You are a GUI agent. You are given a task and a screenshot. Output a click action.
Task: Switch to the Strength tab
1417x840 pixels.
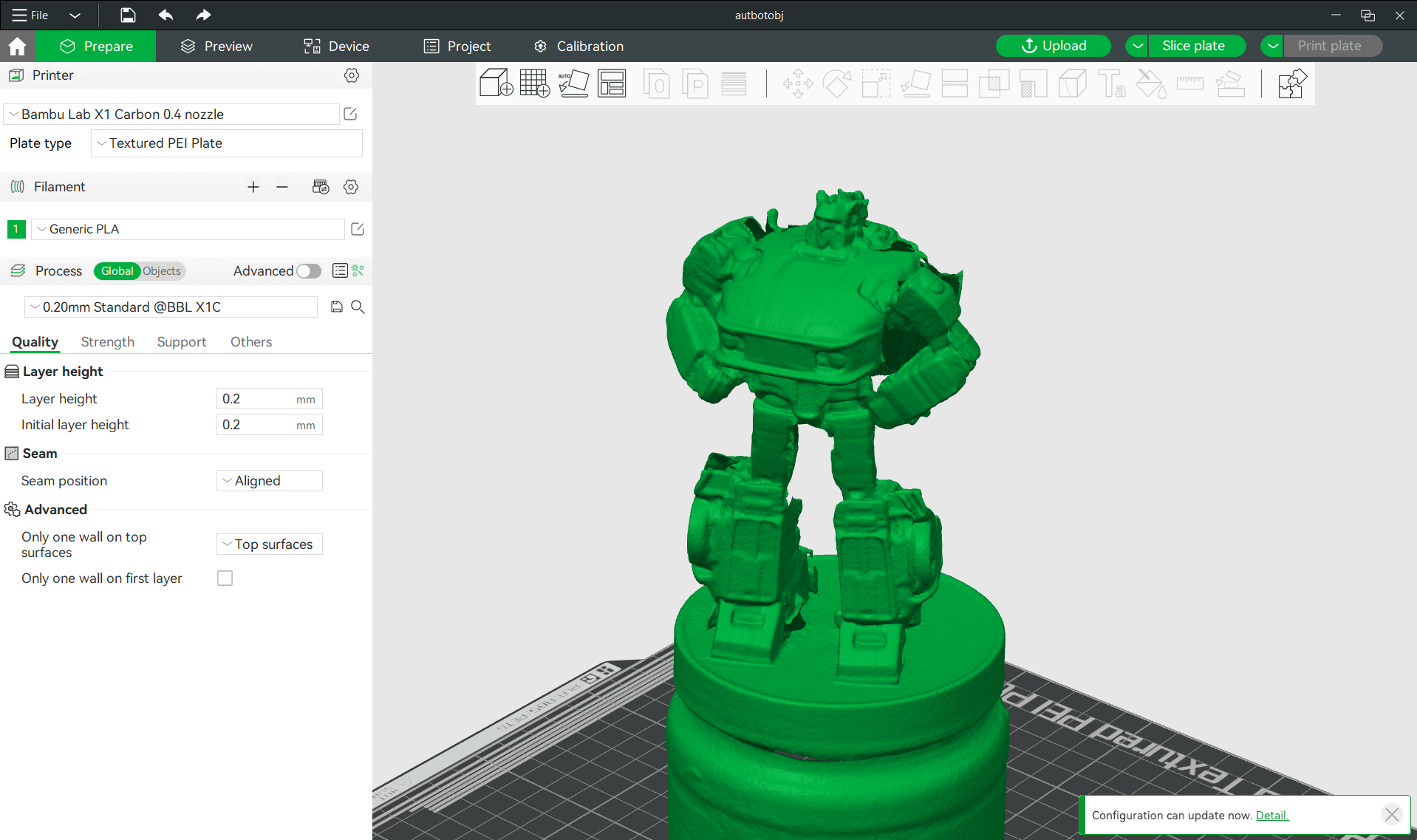point(108,342)
